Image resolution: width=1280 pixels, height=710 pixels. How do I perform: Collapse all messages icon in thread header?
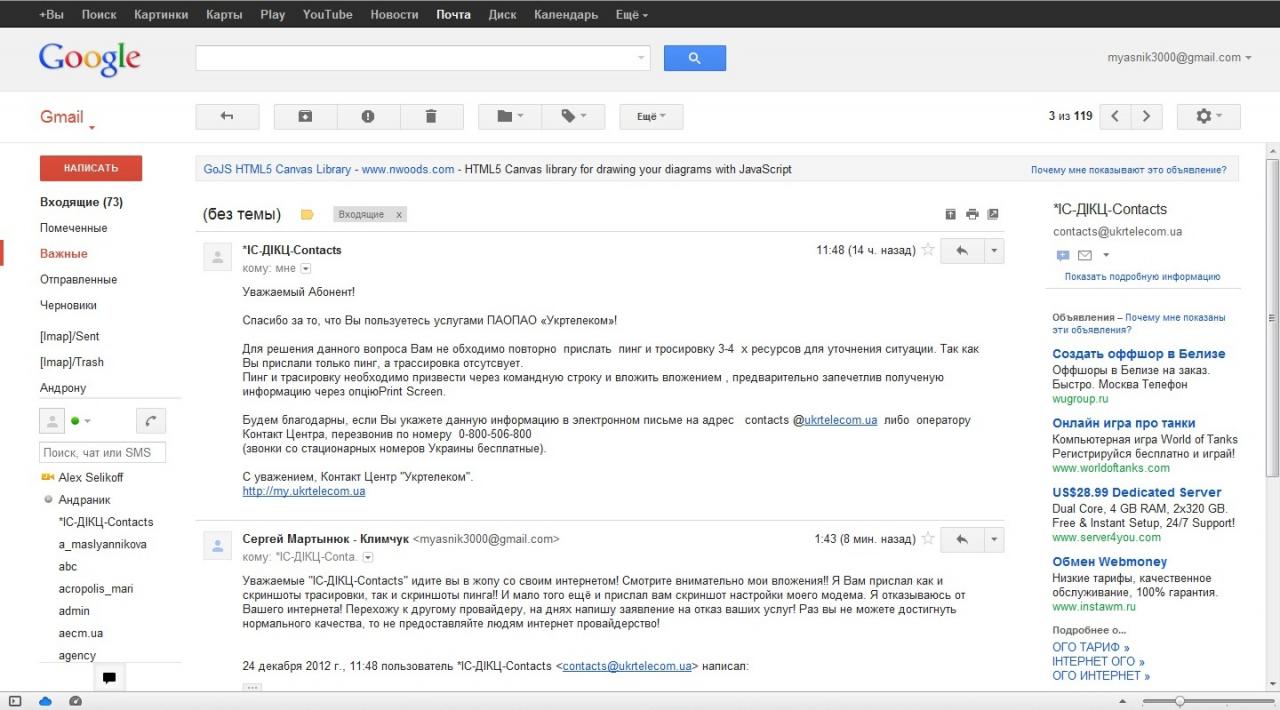pyautogui.click(x=950, y=214)
